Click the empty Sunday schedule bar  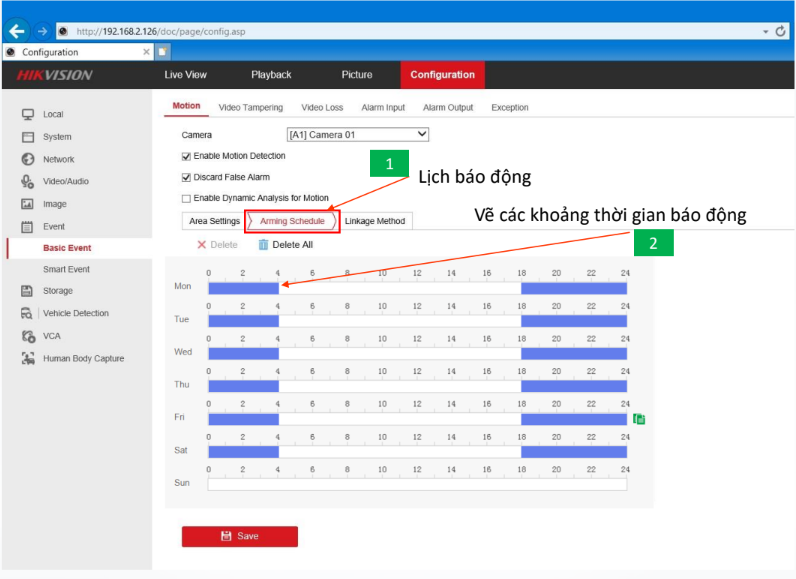coord(417,484)
